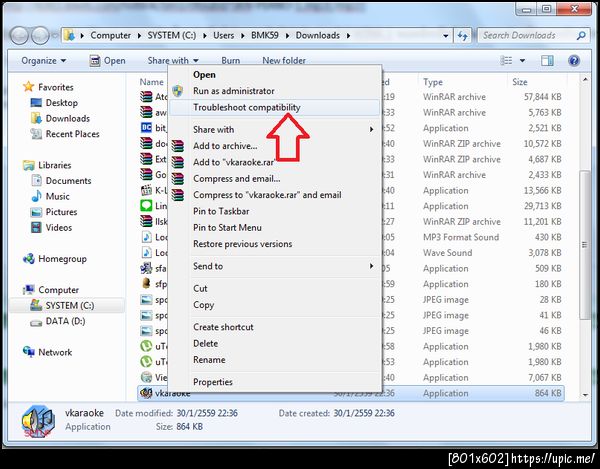The width and height of the screenshot is (600, 469).
Task: Click BMK59 in the address path
Action: [x=265, y=36]
